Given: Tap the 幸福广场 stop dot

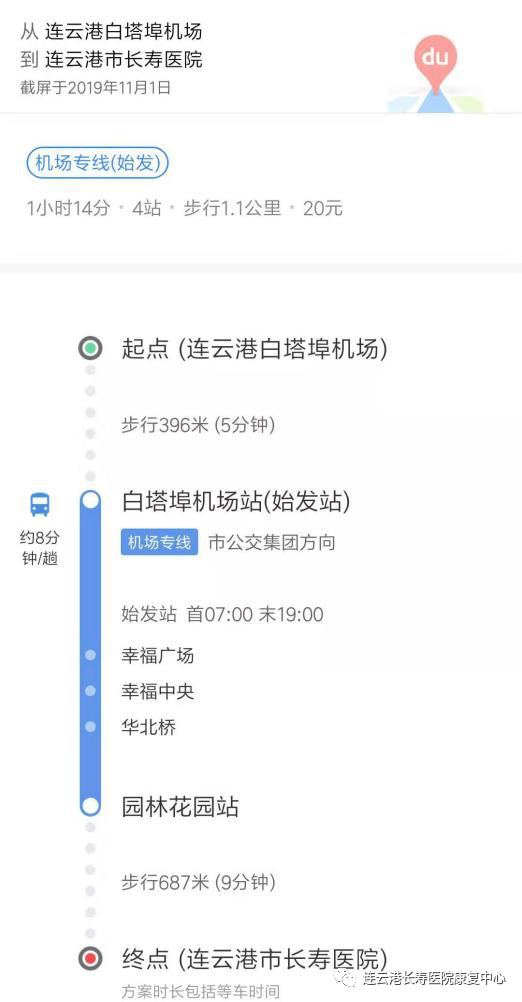Looking at the screenshot, I should pos(90,655).
